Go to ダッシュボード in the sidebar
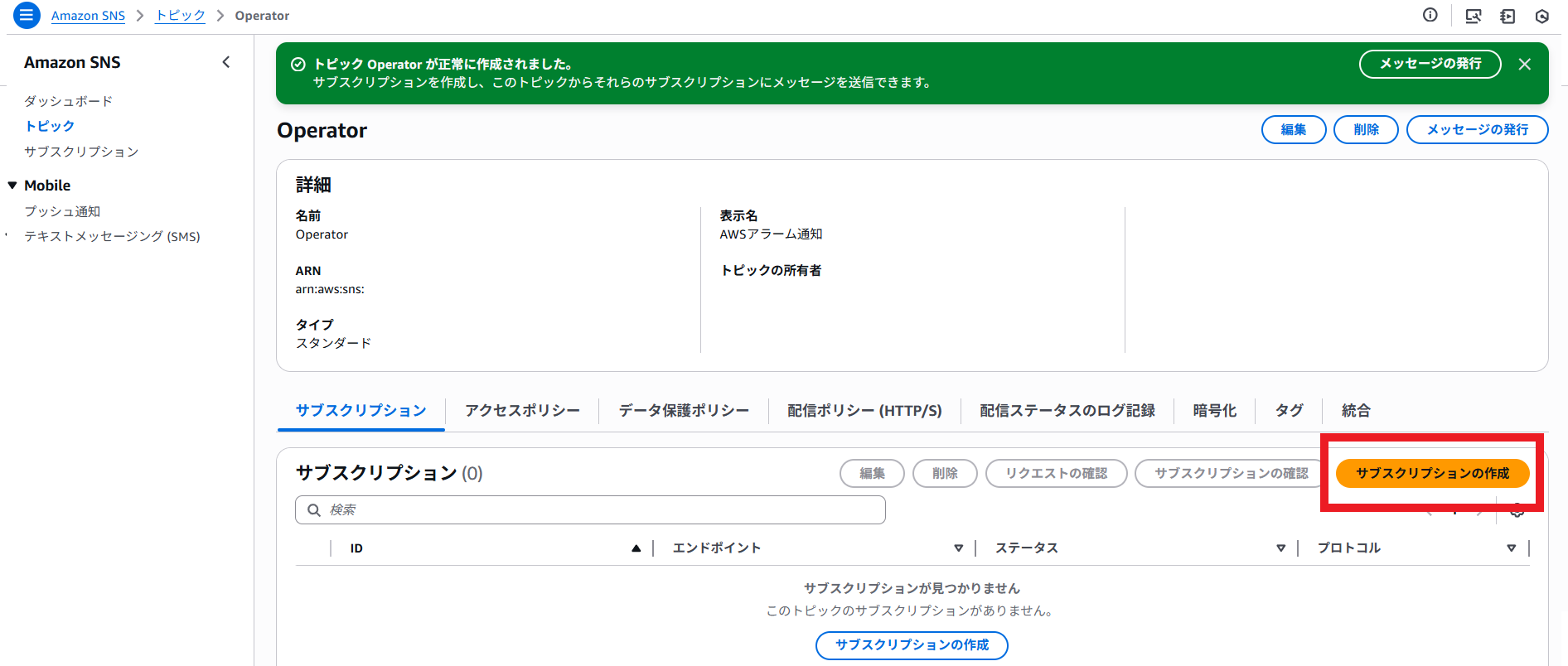 pyautogui.click(x=68, y=101)
